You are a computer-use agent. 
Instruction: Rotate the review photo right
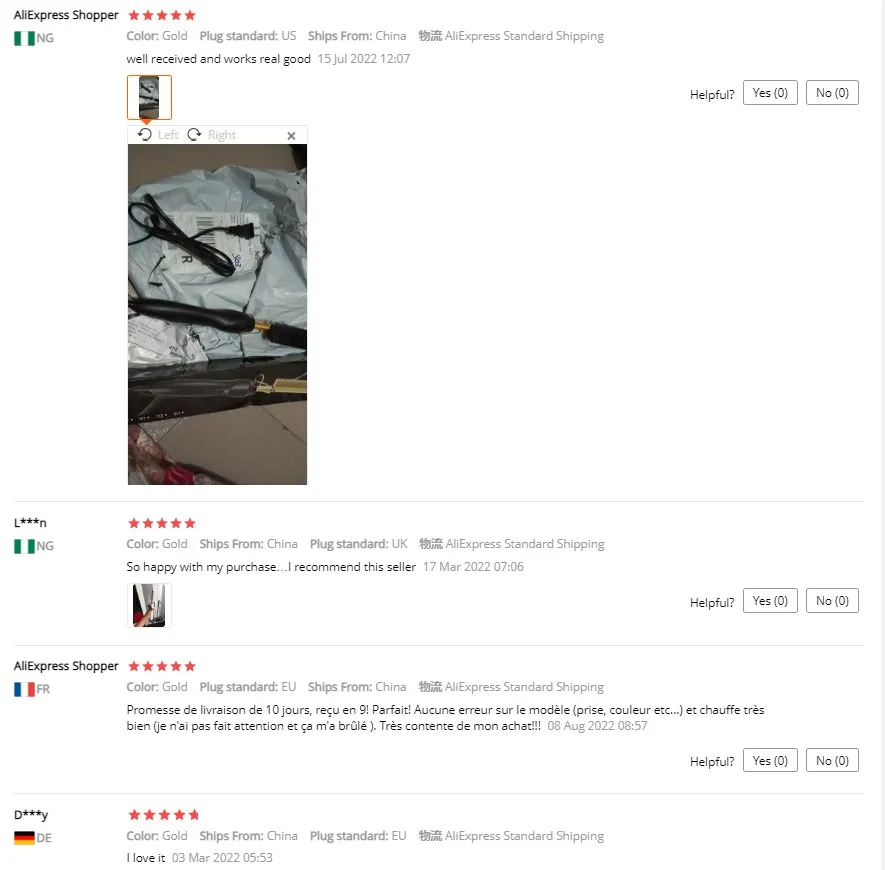coord(212,135)
